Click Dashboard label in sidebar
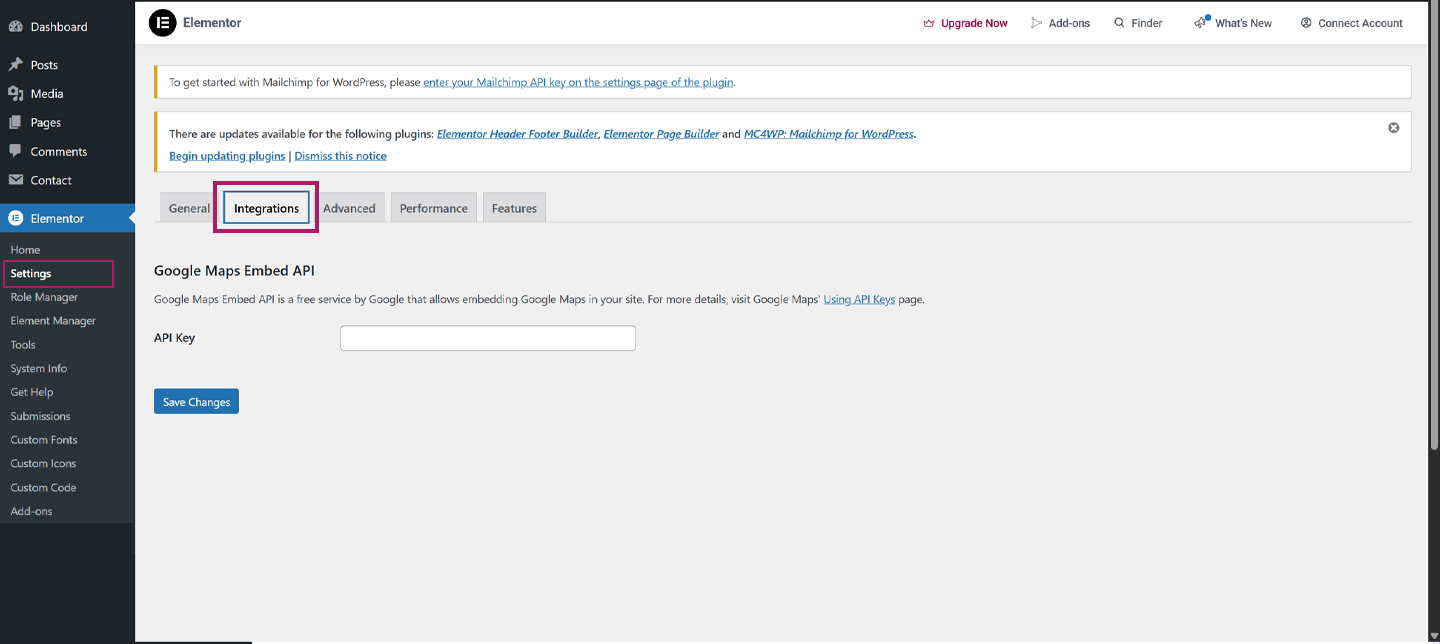 point(59,27)
